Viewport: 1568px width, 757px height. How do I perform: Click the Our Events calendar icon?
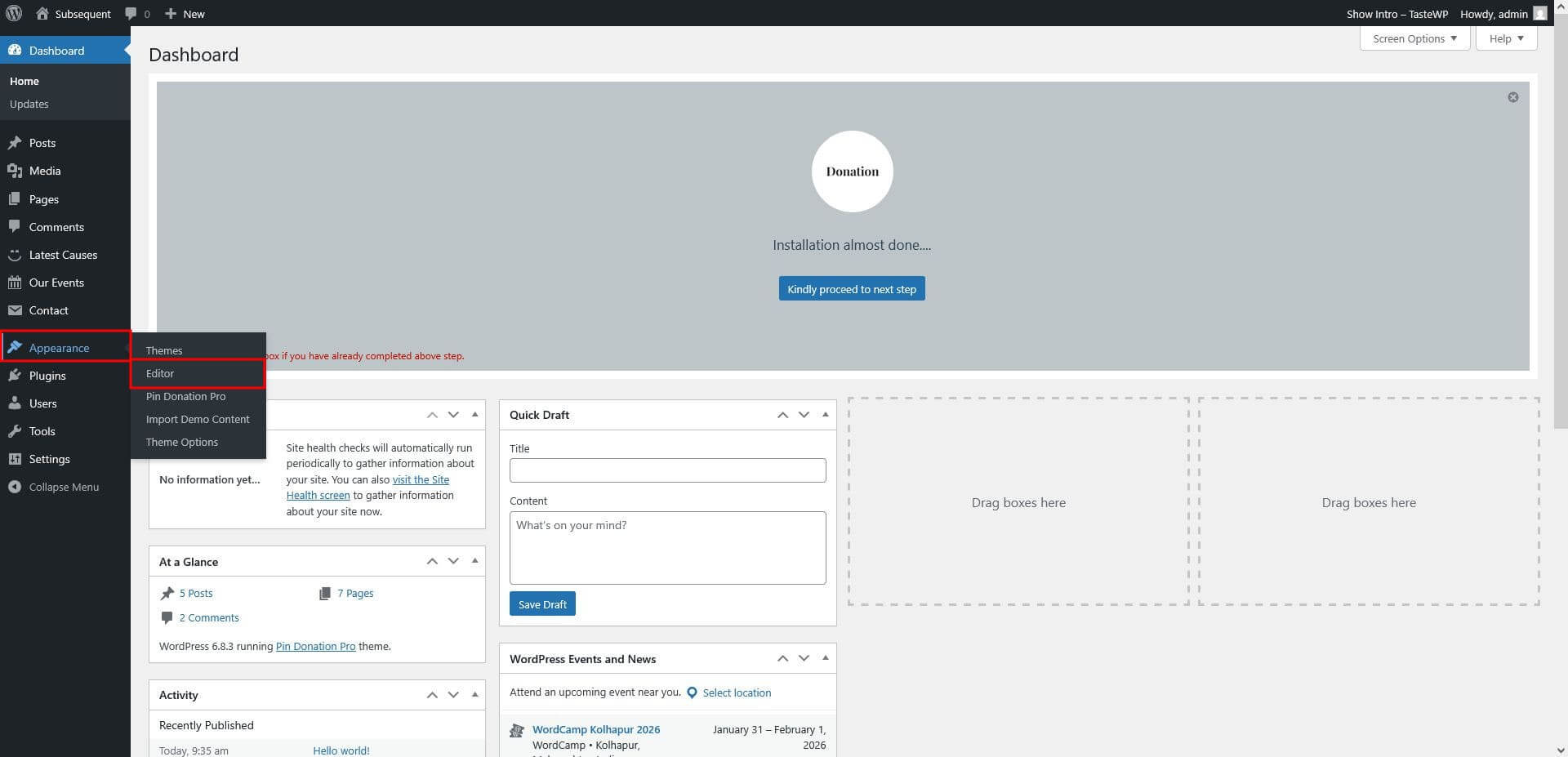pos(15,283)
